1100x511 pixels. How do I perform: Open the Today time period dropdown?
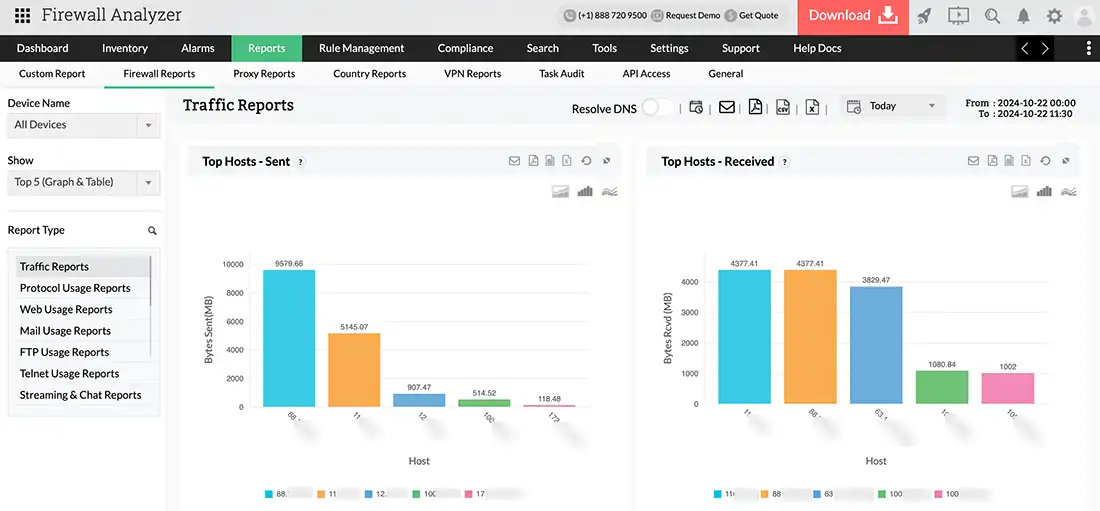892,106
